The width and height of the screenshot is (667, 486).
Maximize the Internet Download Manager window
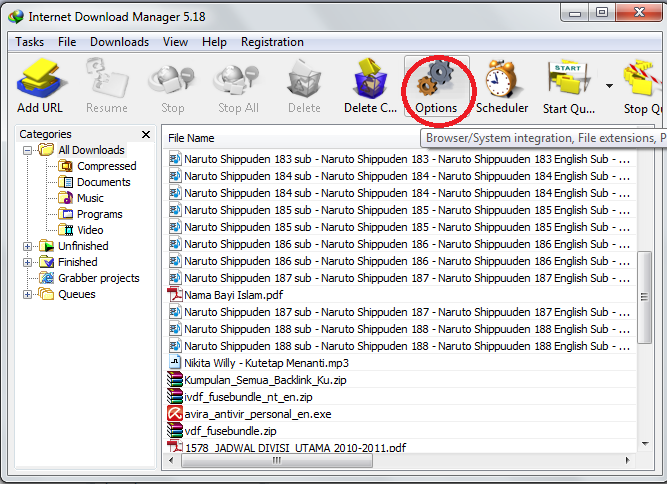coord(601,12)
